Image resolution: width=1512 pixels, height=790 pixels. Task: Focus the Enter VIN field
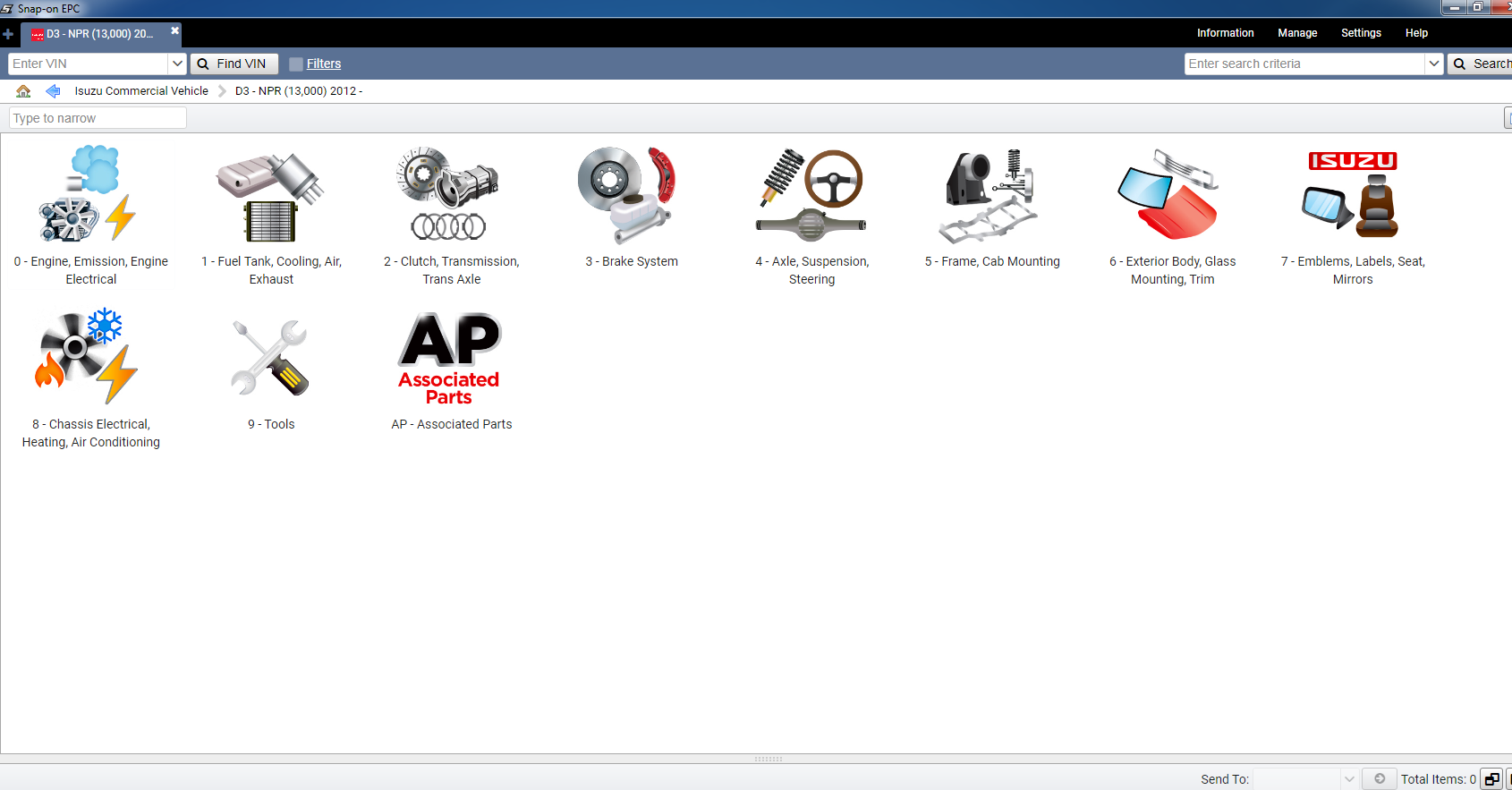pos(88,64)
